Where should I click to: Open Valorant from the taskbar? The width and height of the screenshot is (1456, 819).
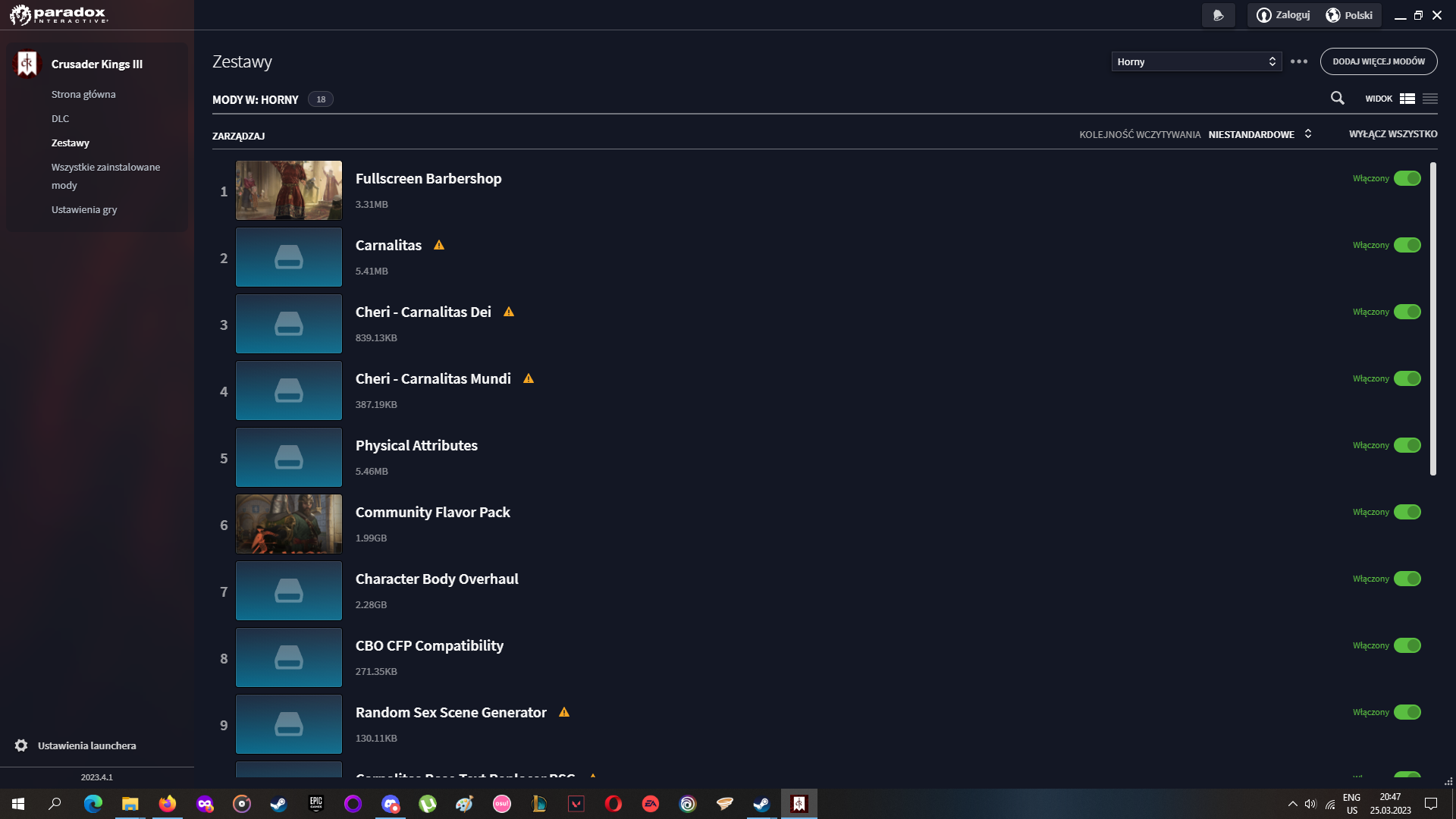(x=576, y=804)
